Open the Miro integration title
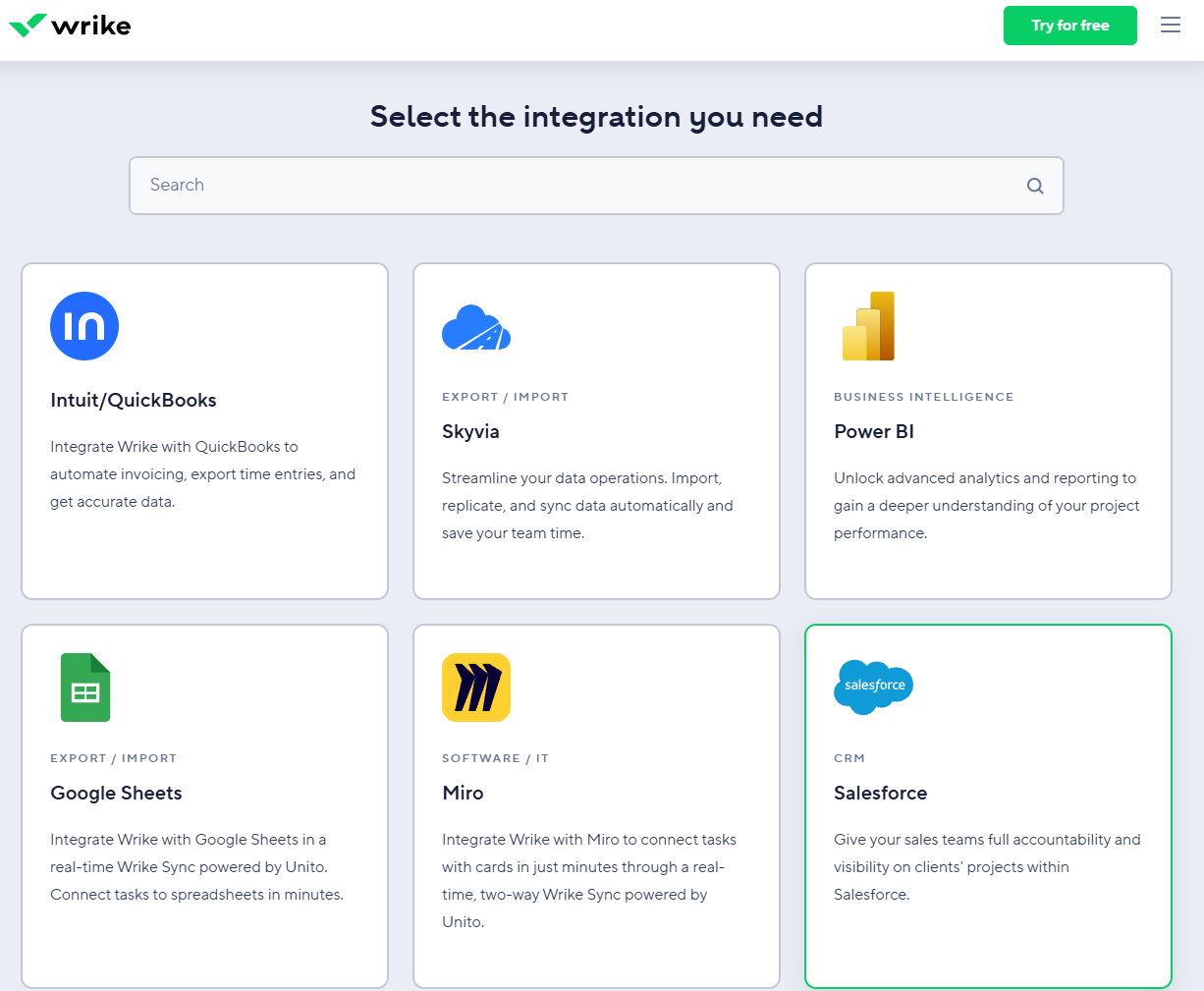This screenshot has height=991, width=1204. click(x=463, y=793)
